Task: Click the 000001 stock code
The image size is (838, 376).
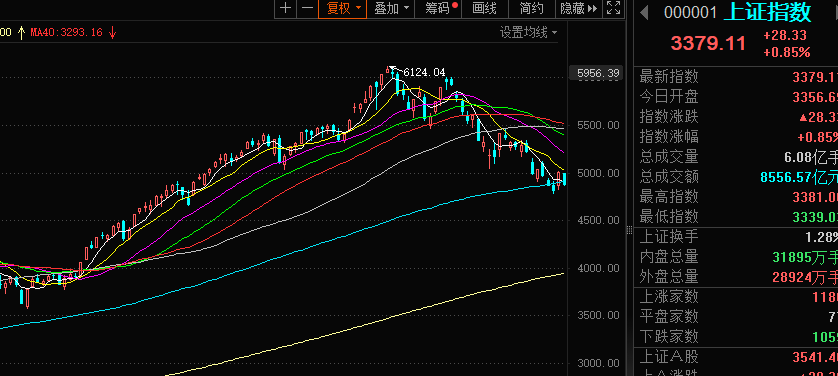Action: pyautogui.click(x=690, y=12)
